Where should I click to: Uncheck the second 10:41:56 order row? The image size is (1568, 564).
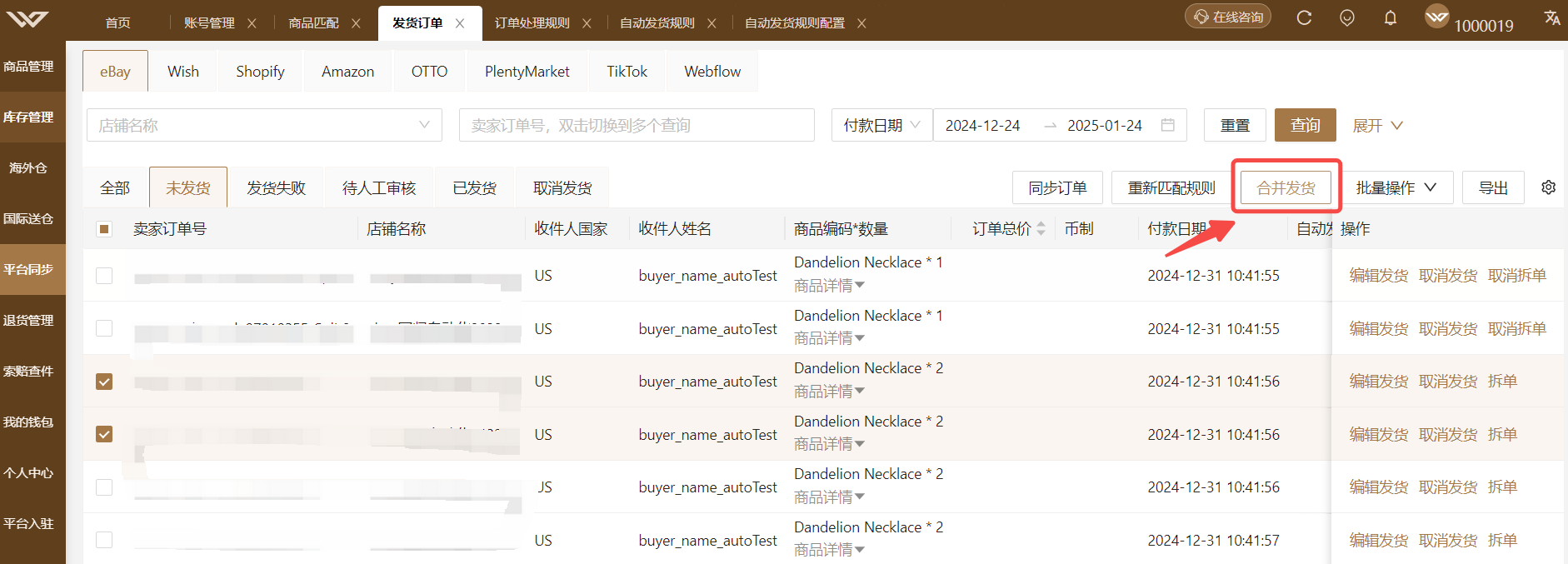click(104, 434)
